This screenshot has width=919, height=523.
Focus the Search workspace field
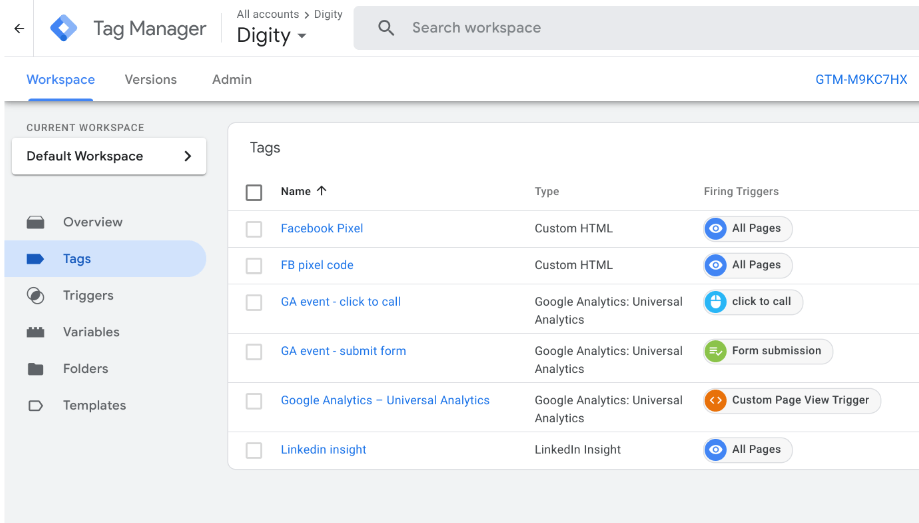(x=636, y=28)
